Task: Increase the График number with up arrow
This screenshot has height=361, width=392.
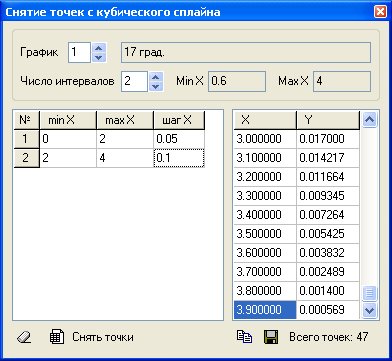Action: tap(98, 47)
